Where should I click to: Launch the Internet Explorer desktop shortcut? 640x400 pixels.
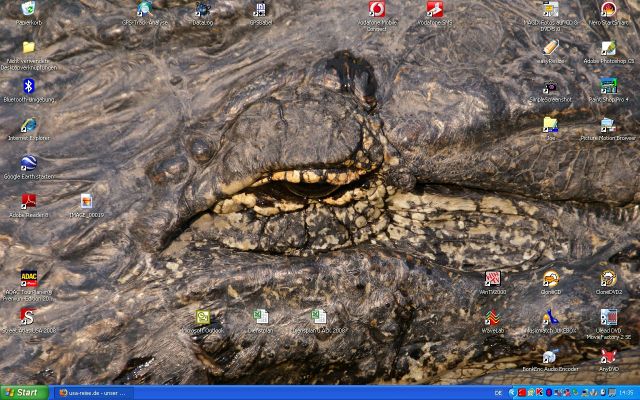pos(29,125)
